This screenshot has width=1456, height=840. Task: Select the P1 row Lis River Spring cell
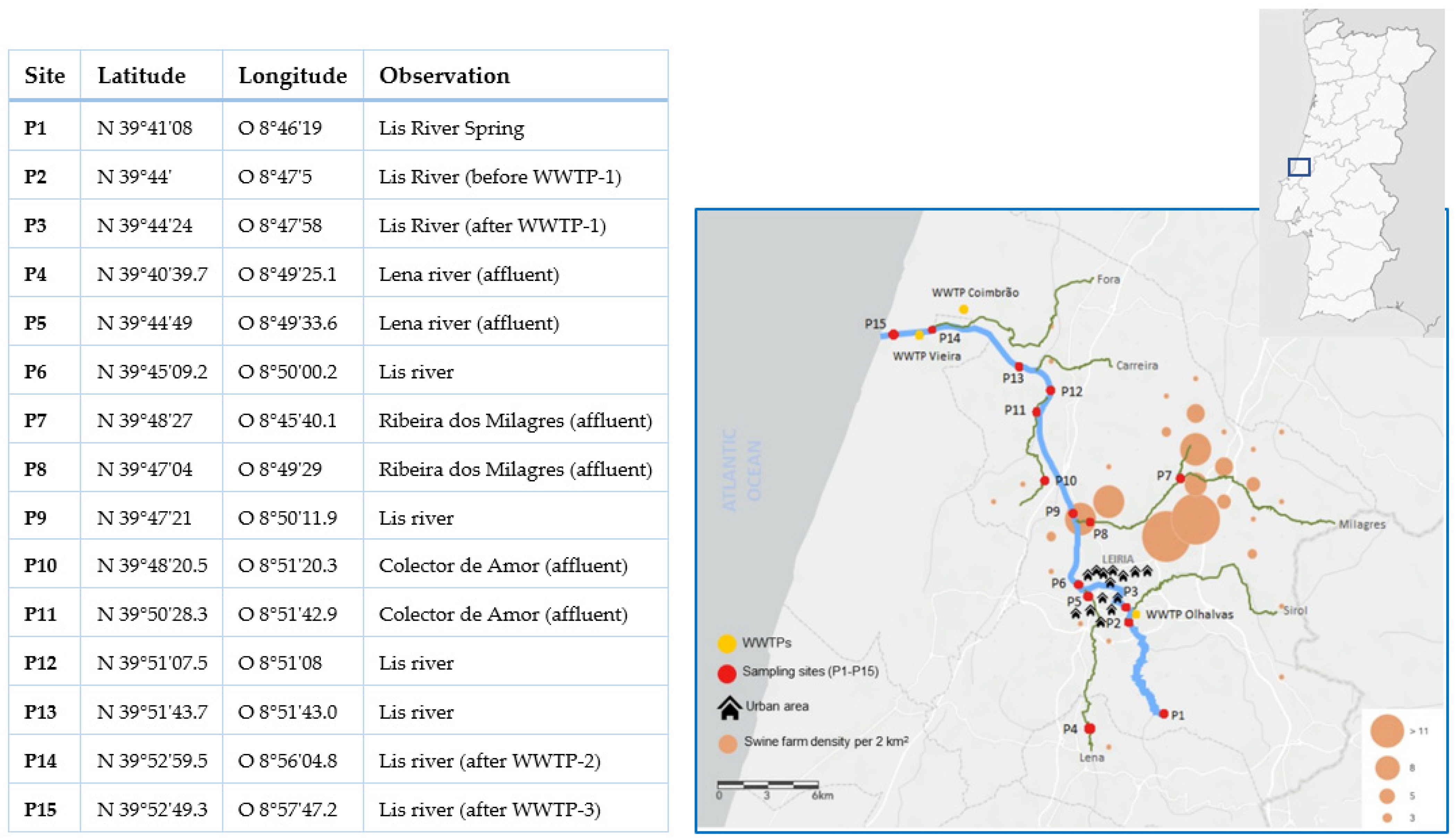coord(451,128)
